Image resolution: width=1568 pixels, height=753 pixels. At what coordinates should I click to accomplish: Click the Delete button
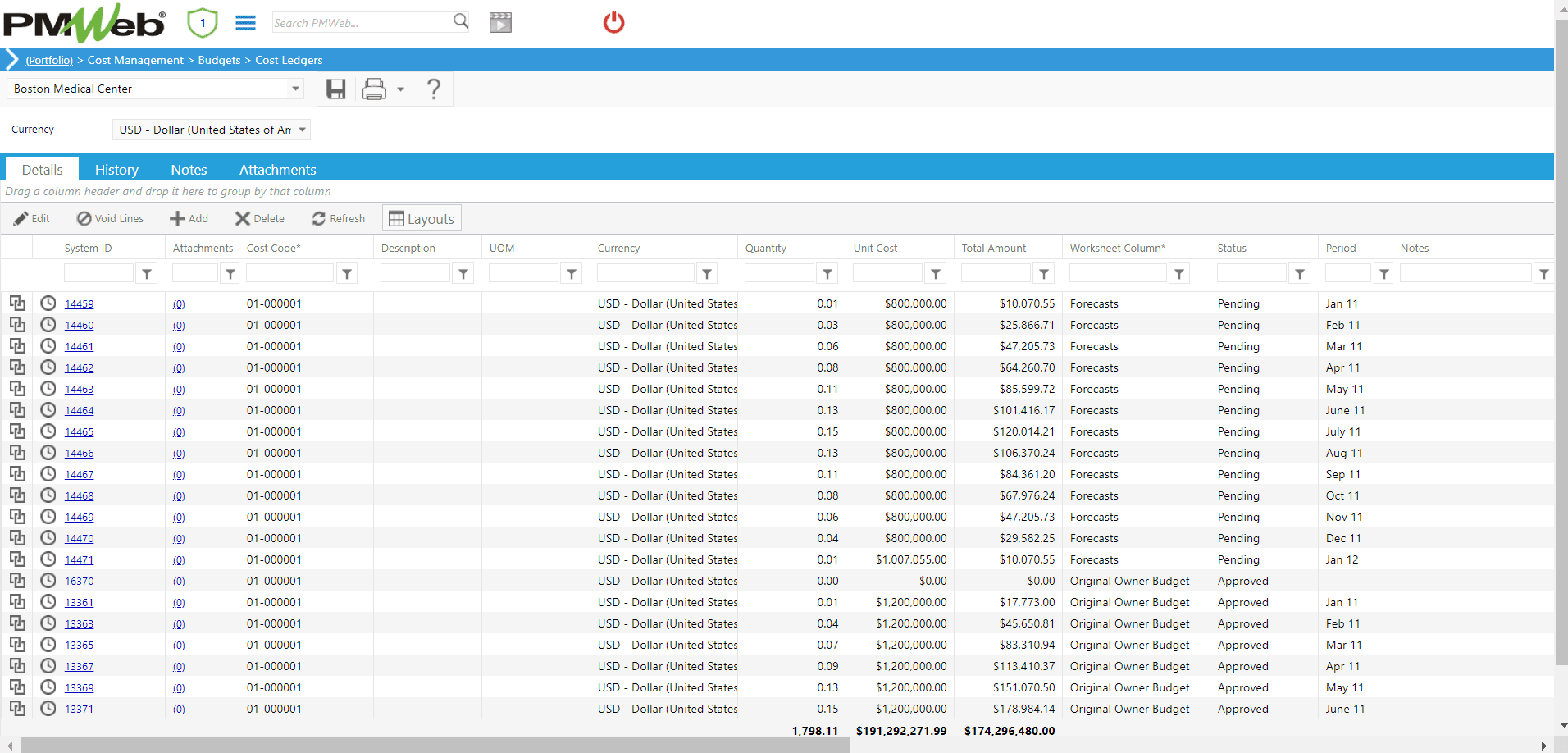tap(260, 218)
